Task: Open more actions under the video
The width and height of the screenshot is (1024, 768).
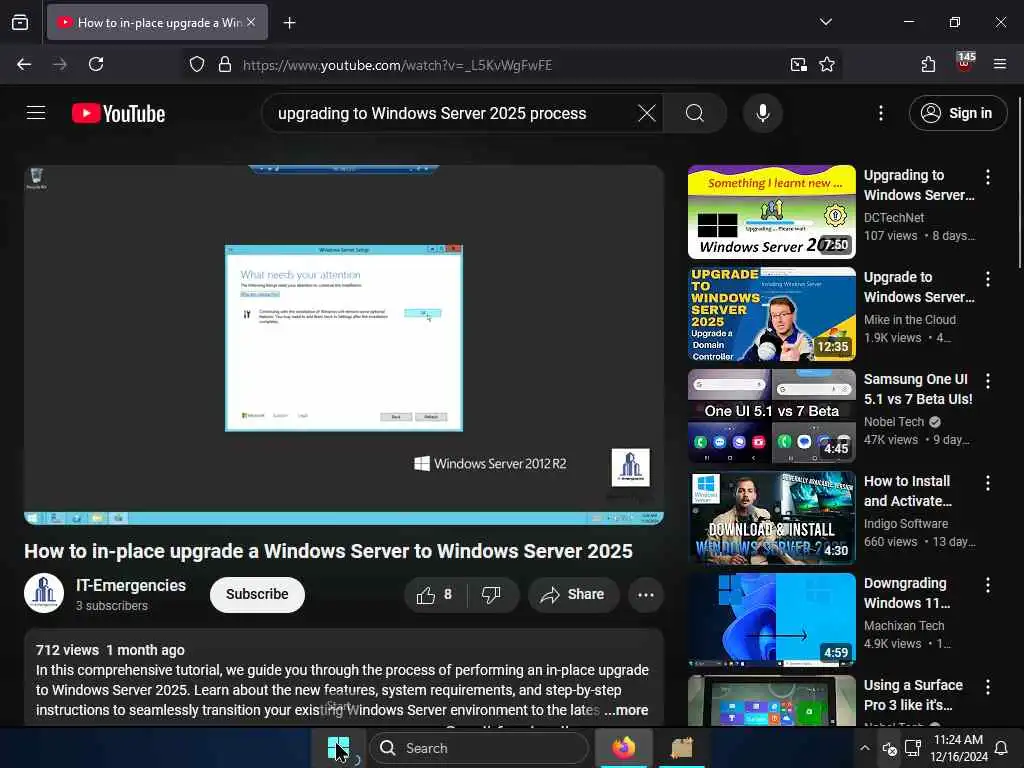Action: (x=646, y=595)
